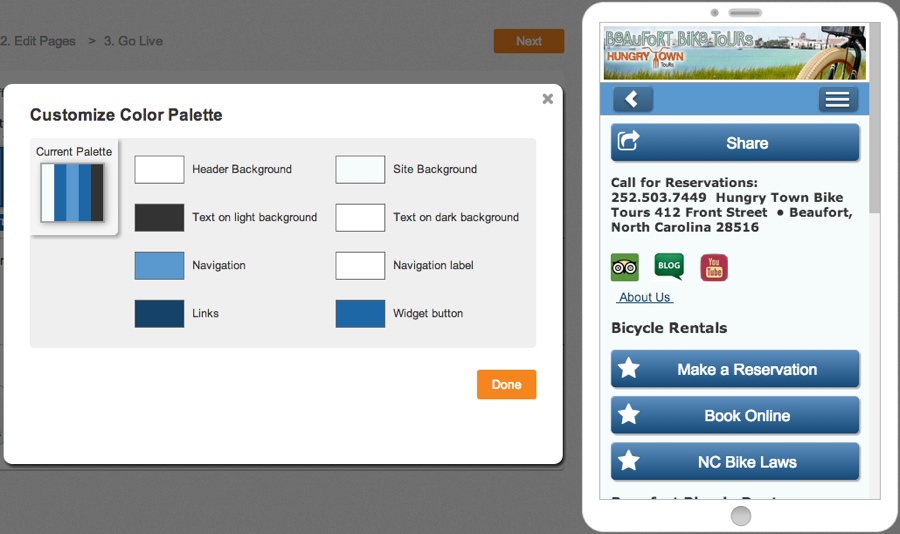Open the Header Background color swatch
The width and height of the screenshot is (900, 534).
tap(160, 169)
